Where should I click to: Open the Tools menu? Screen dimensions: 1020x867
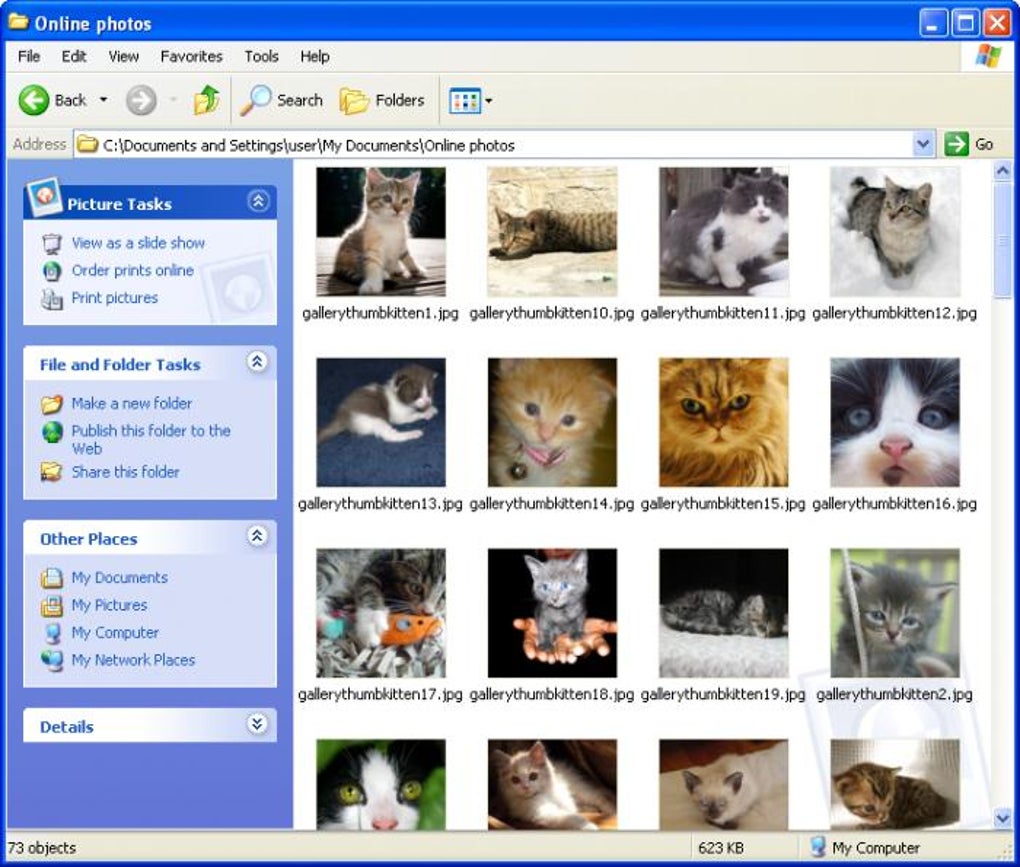(261, 57)
